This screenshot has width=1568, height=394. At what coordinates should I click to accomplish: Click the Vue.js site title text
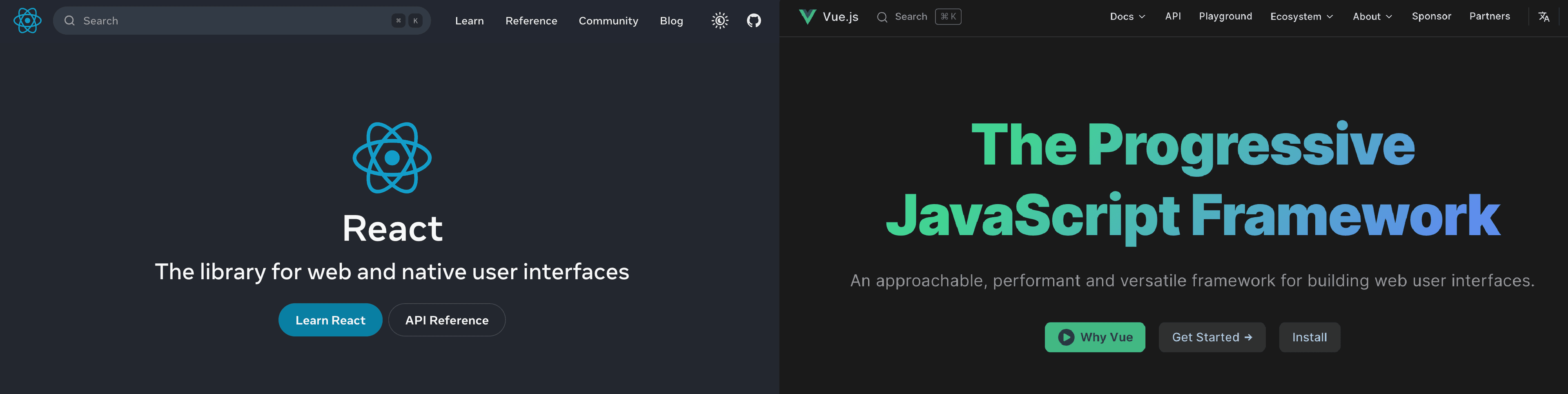(840, 17)
